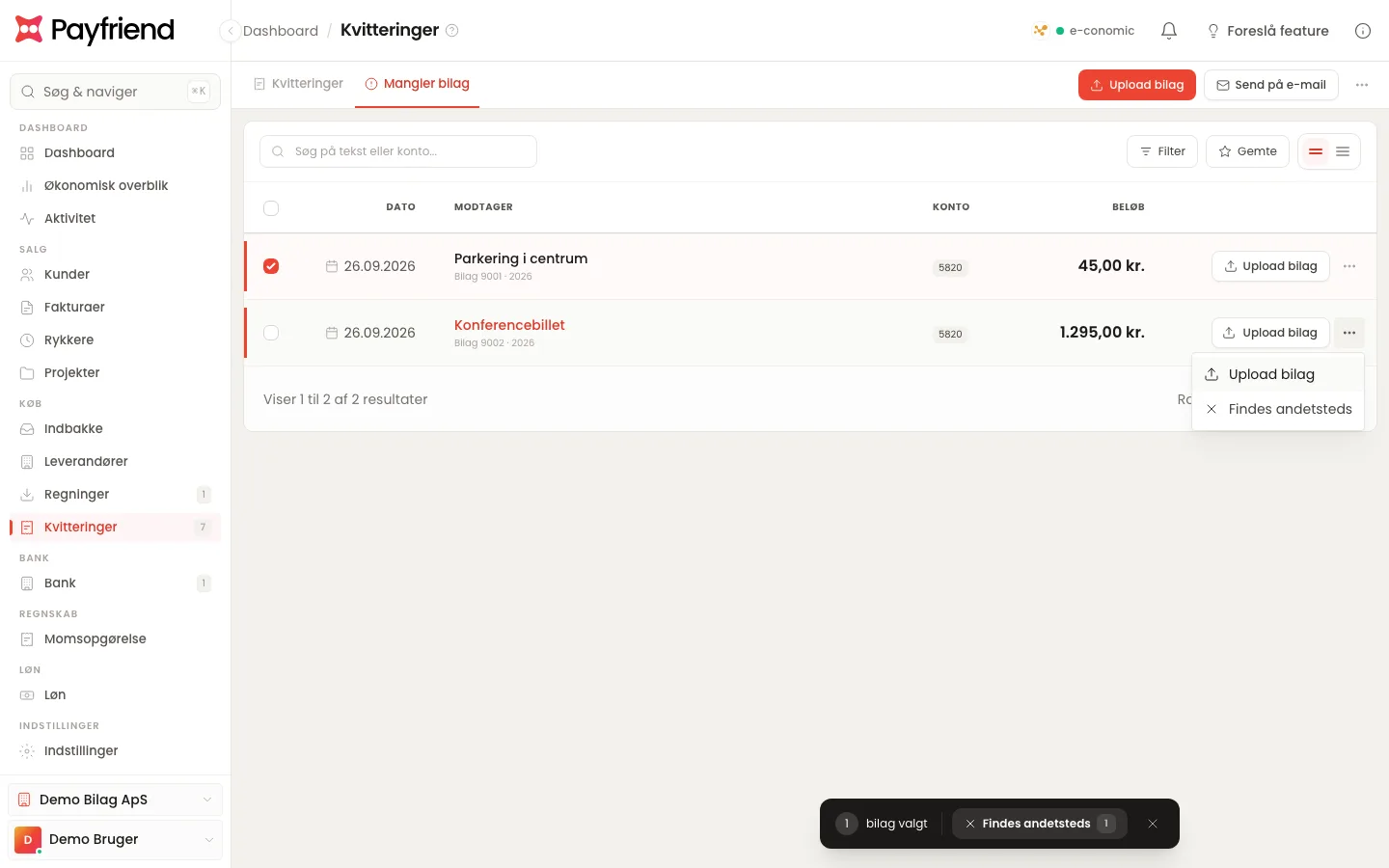
Task: Click Foreslå feature
Action: click(1267, 31)
